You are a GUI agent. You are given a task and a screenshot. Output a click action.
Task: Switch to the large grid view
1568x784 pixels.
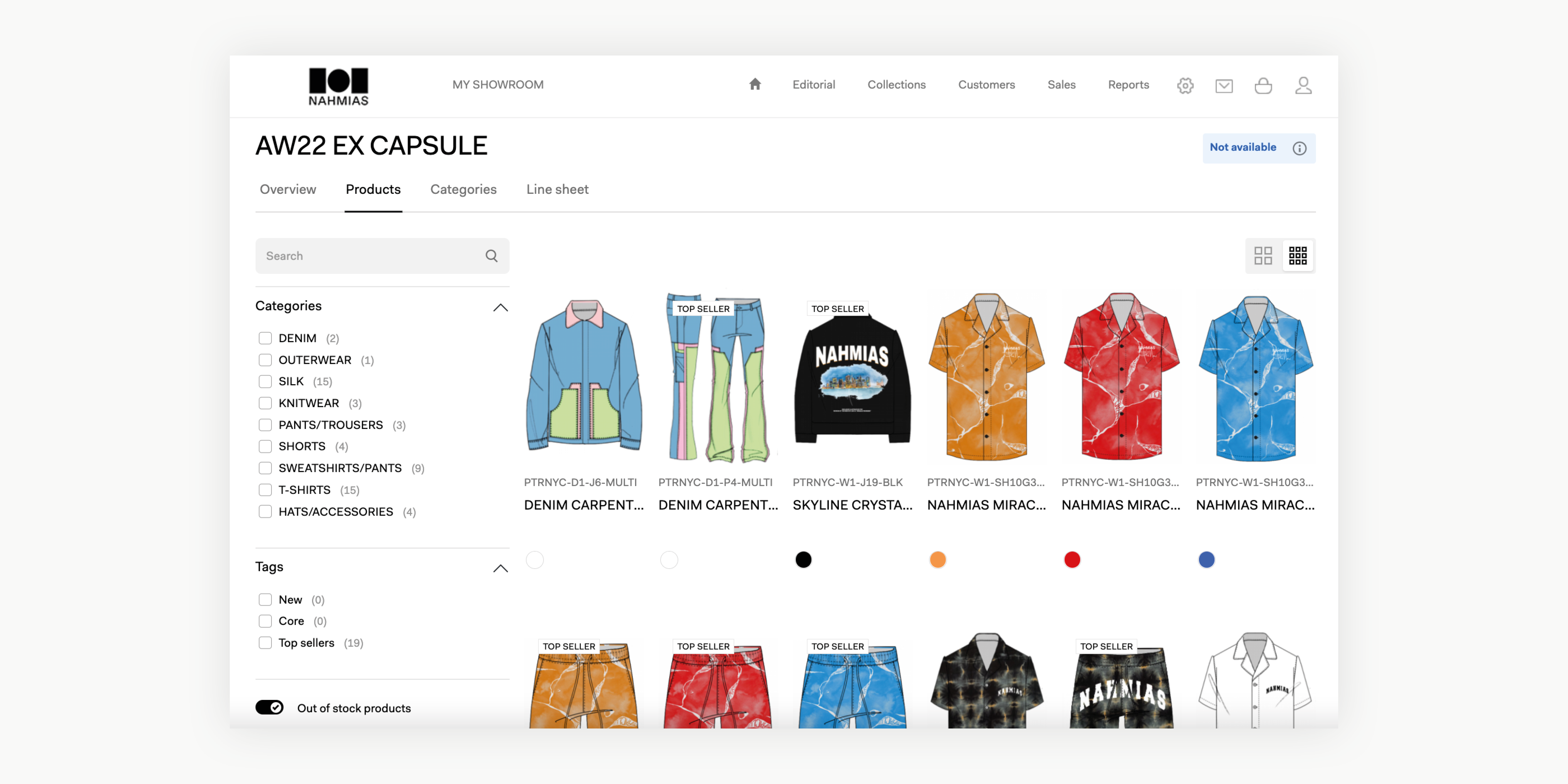coord(1263,256)
